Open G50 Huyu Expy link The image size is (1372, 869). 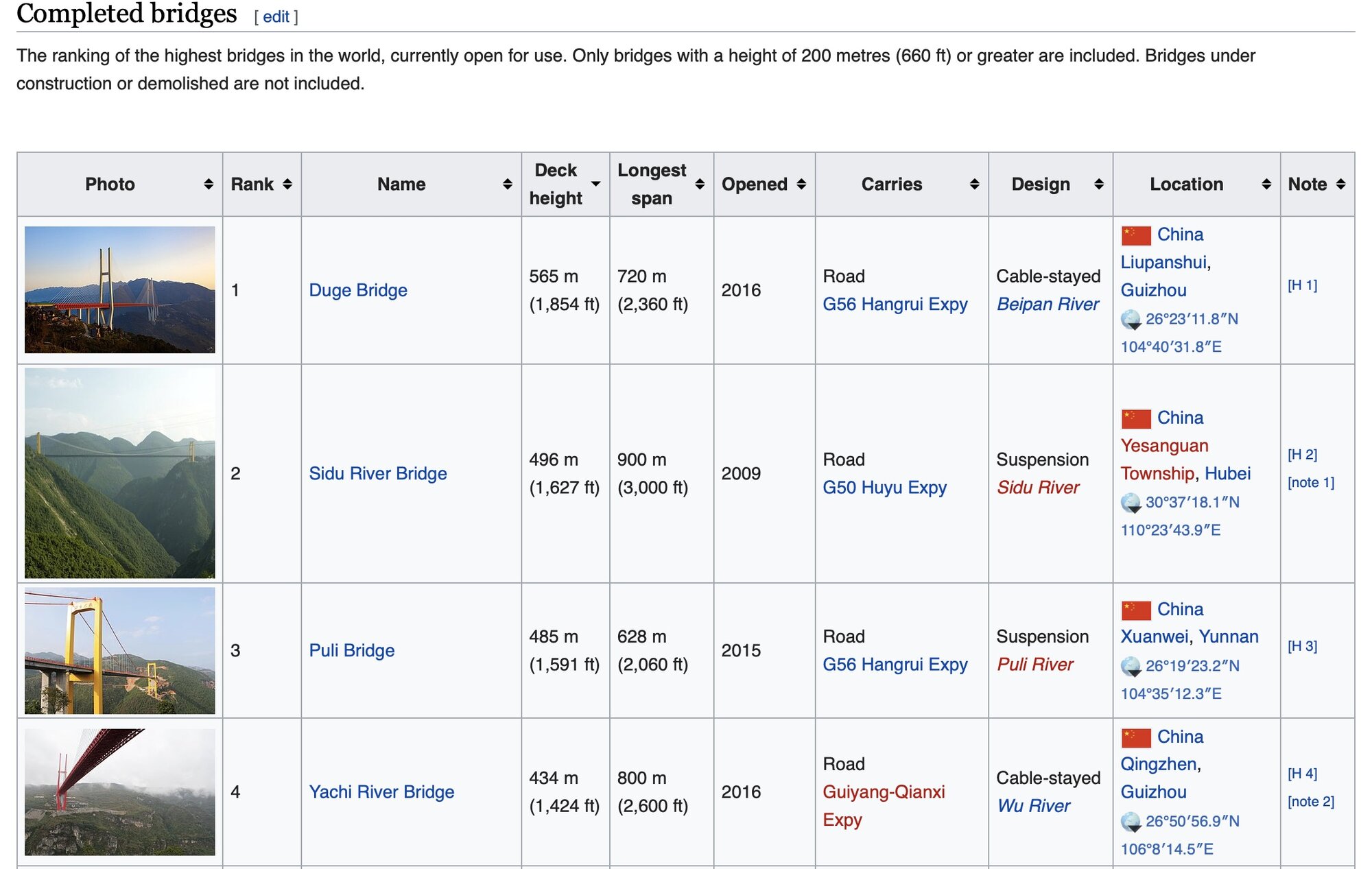click(885, 488)
